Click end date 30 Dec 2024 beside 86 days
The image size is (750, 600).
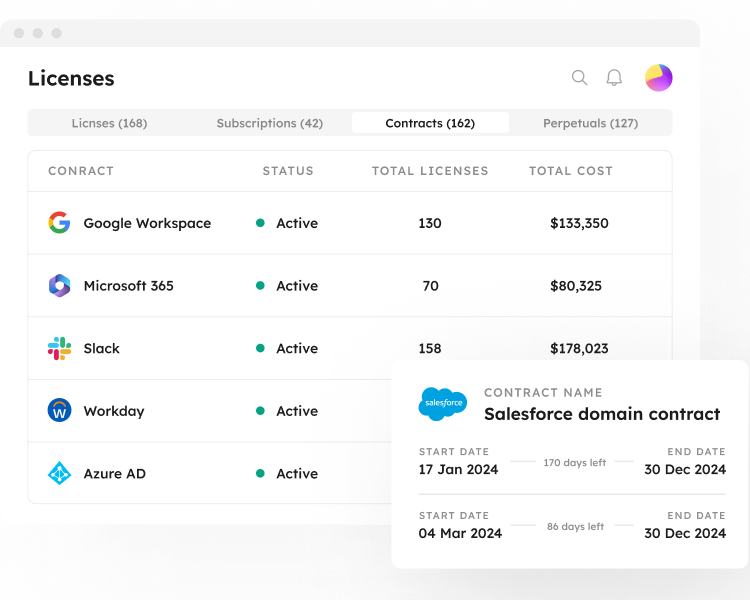pyautogui.click(x=685, y=533)
